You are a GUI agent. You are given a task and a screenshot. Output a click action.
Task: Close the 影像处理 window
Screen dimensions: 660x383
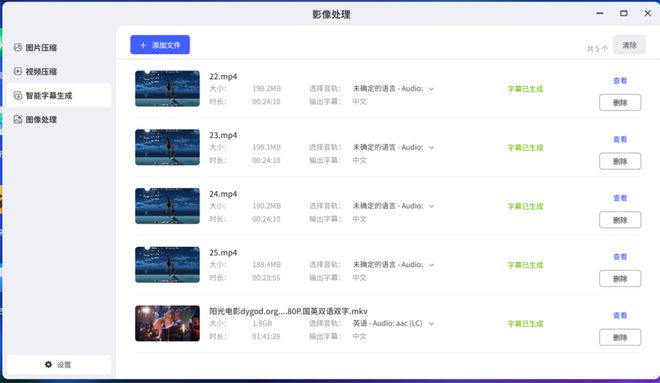(648, 13)
